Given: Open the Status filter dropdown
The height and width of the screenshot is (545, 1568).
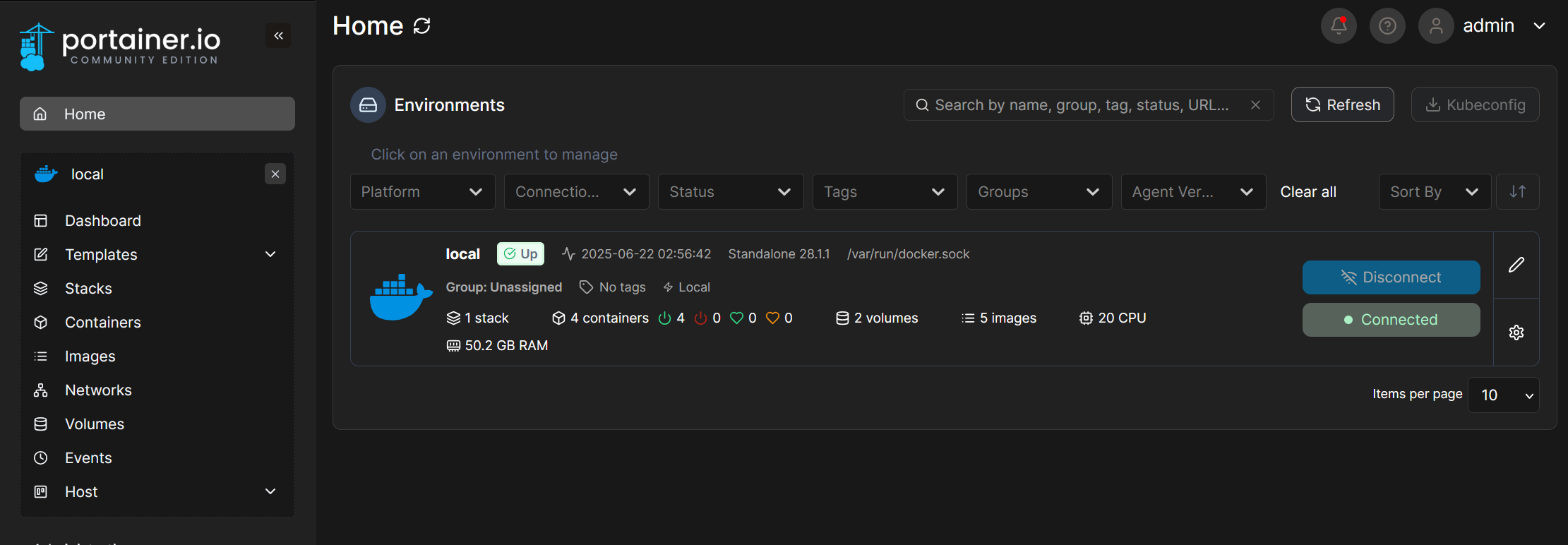Looking at the screenshot, I should pyautogui.click(x=730, y=192).
